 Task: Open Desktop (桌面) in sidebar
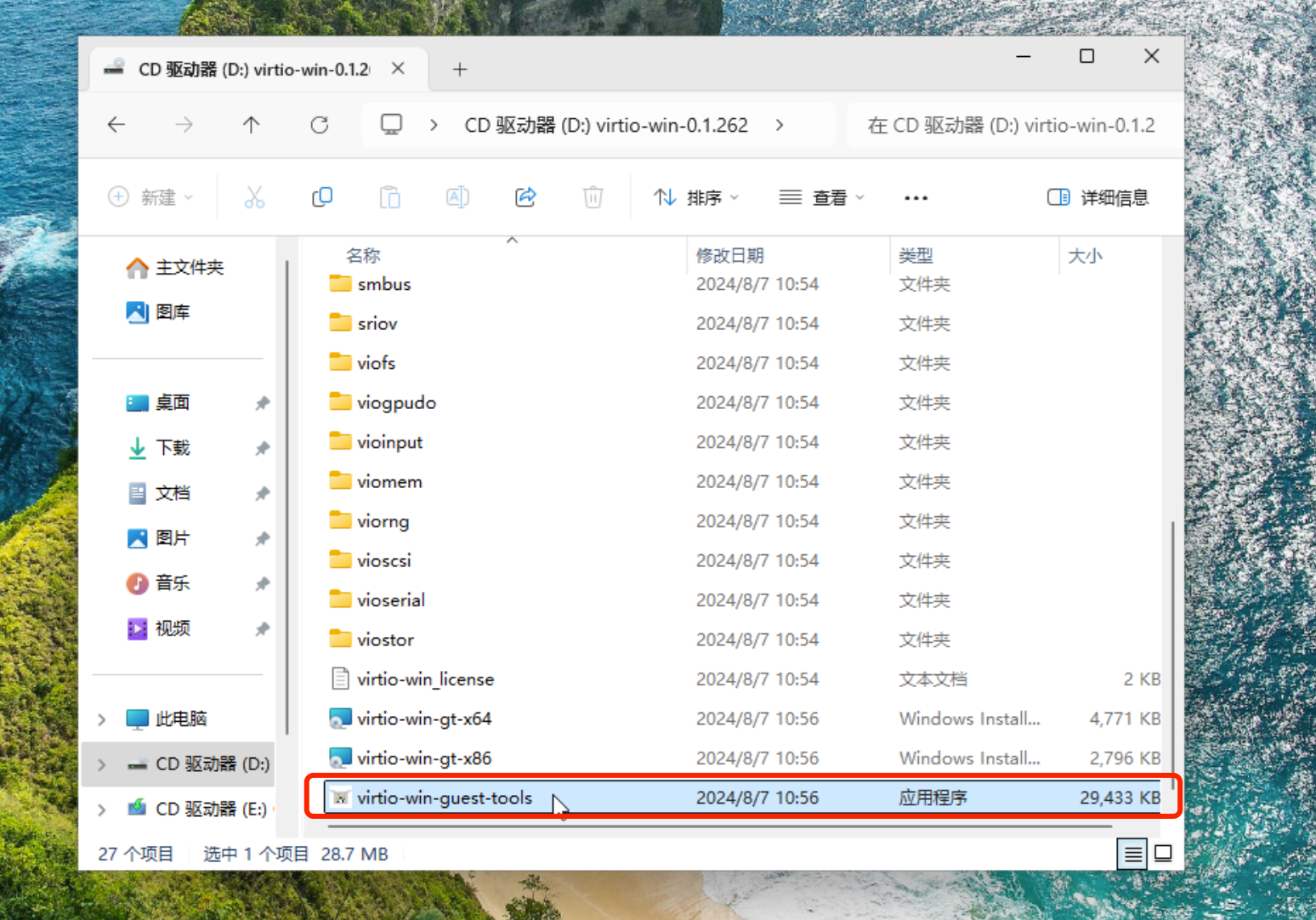tap(158, 402)
